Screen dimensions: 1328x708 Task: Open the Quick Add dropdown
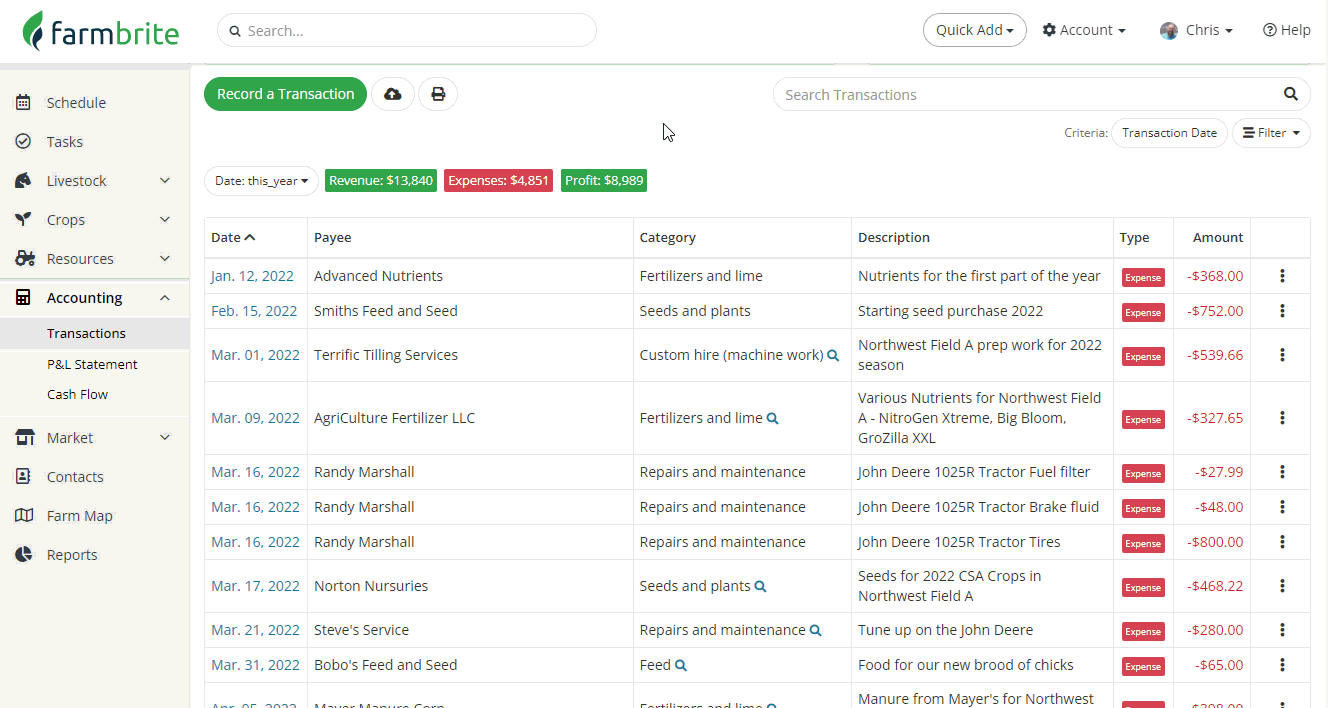click(974, 30)
